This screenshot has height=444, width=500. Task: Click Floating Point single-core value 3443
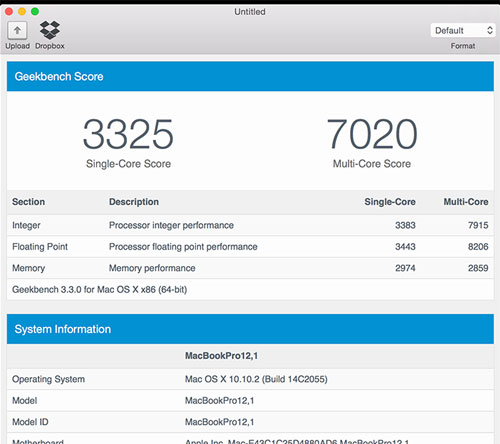pos(405,247)
